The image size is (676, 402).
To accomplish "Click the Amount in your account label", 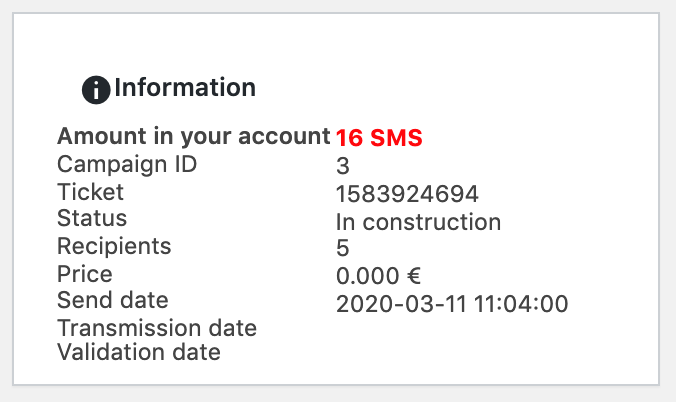I will click(194, 136).
